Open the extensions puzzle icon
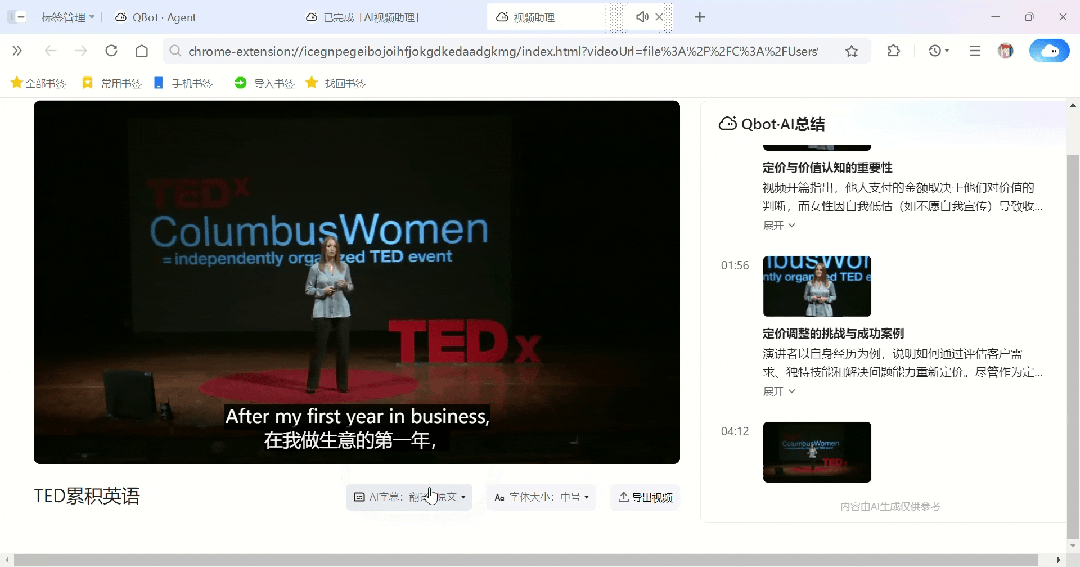The image size is (1080, 567). (893, 51)
